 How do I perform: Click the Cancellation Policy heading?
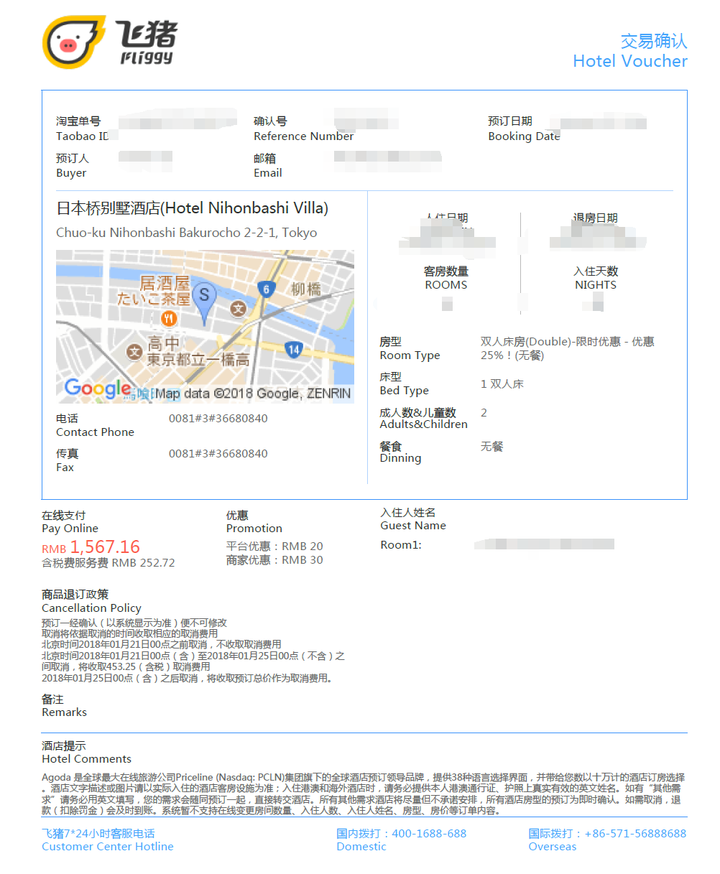click(91, 608)
